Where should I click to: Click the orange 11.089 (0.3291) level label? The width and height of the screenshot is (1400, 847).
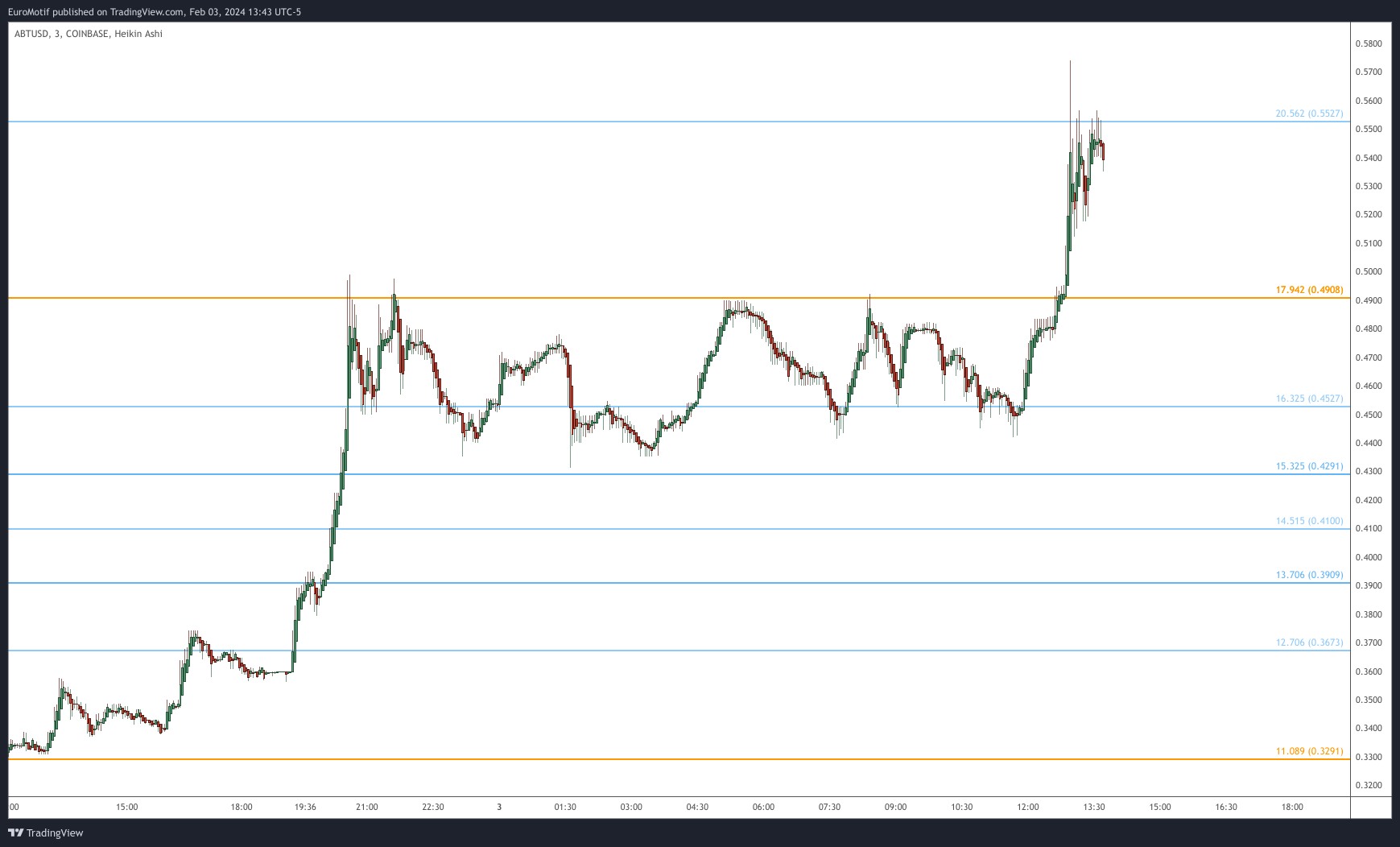[x=1309, y=751]
